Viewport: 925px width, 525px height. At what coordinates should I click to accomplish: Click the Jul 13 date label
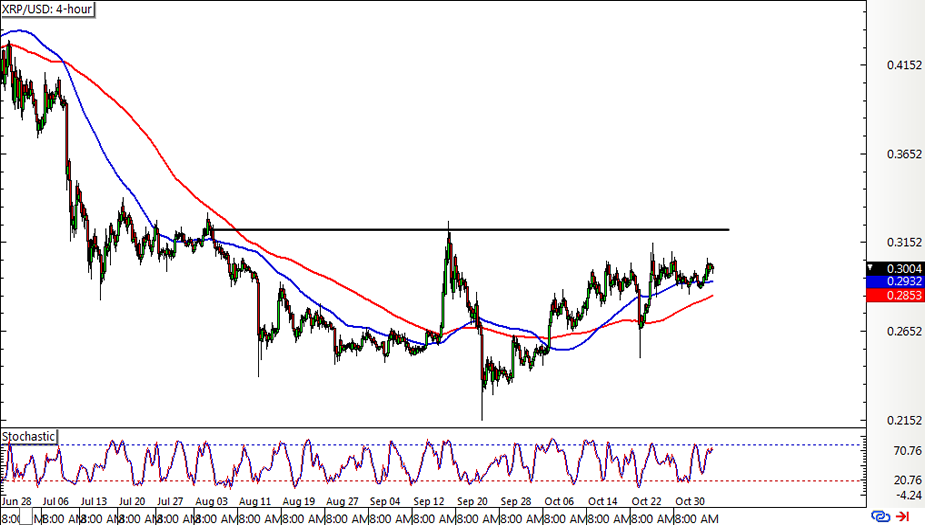(x=94, y=501)
